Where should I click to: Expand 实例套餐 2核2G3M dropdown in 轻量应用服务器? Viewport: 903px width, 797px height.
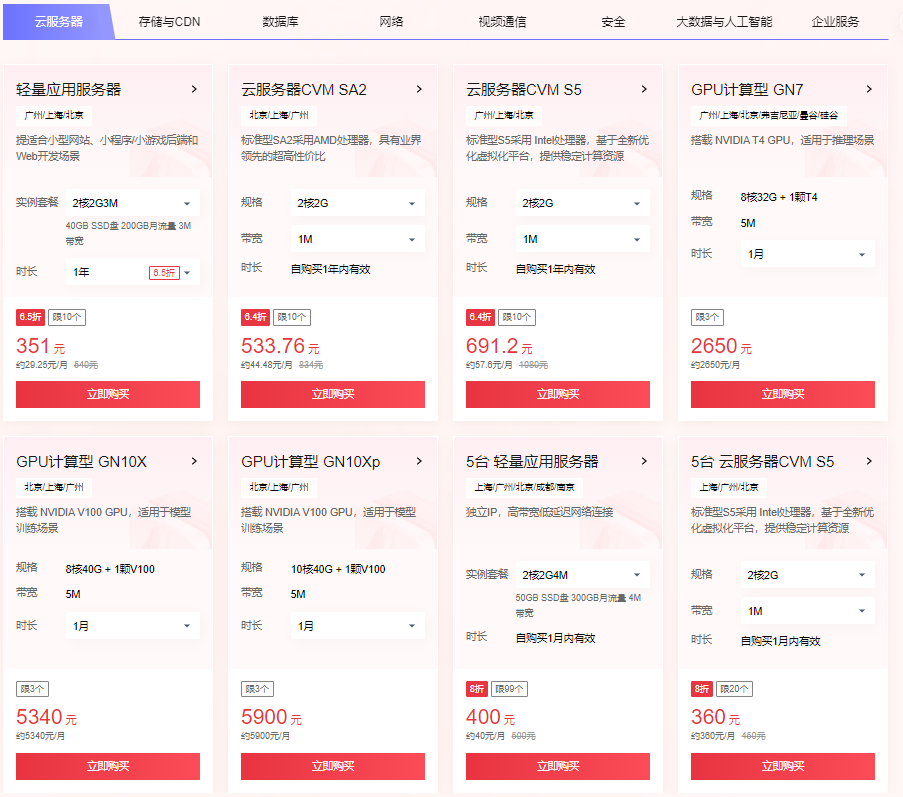[132, 203]
